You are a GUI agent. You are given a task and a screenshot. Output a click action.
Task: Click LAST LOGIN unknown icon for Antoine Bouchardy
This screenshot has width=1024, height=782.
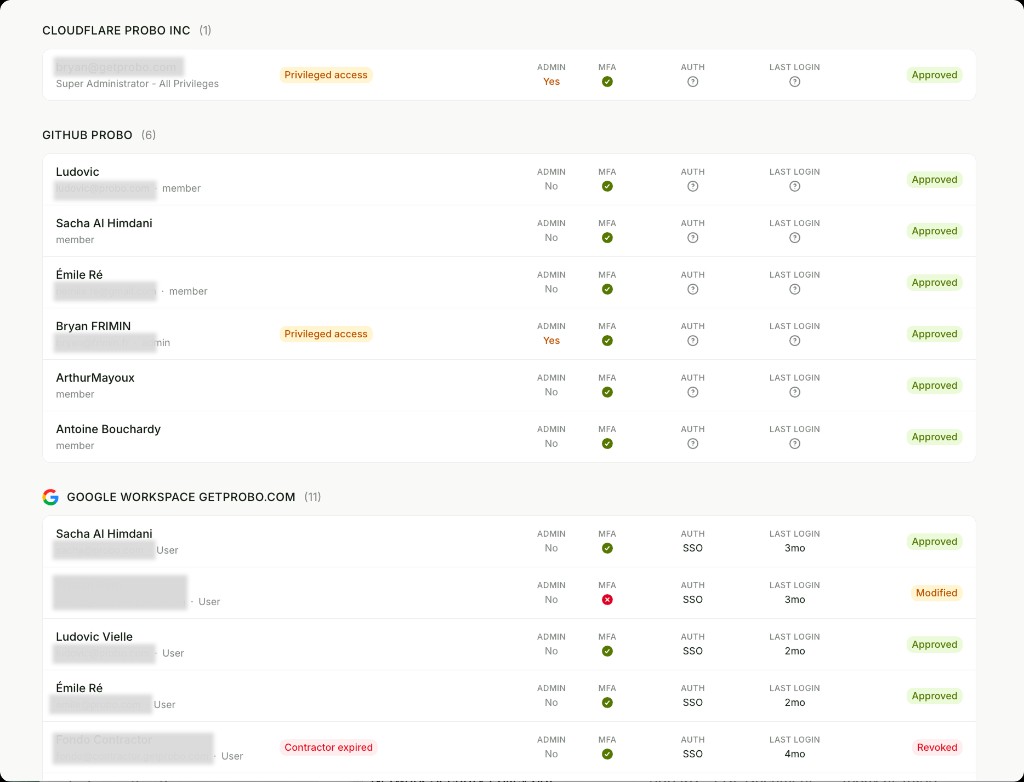point(795,444)
